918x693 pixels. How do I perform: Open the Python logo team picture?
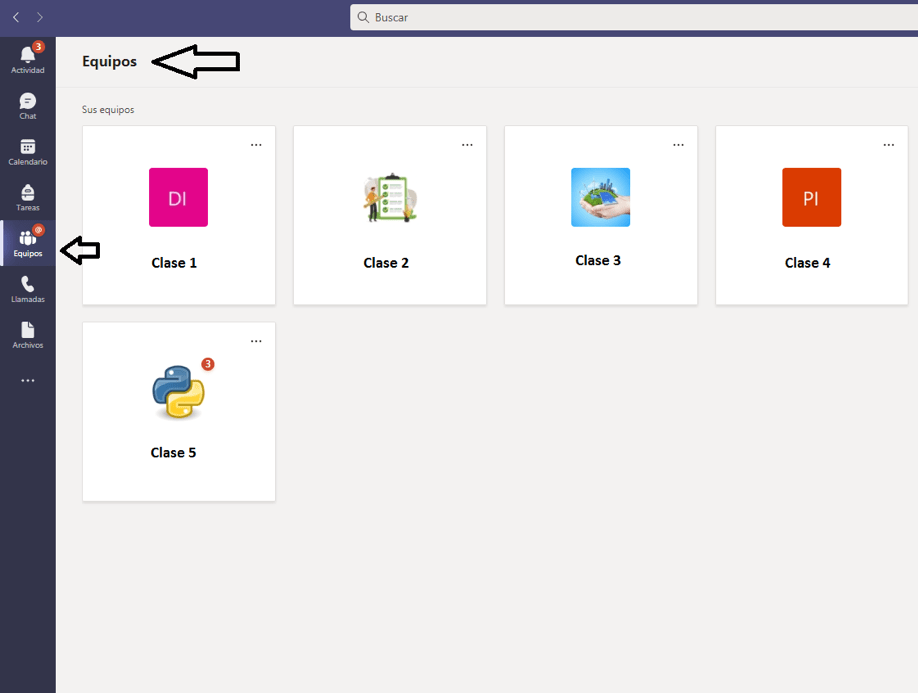pos(179,392)
